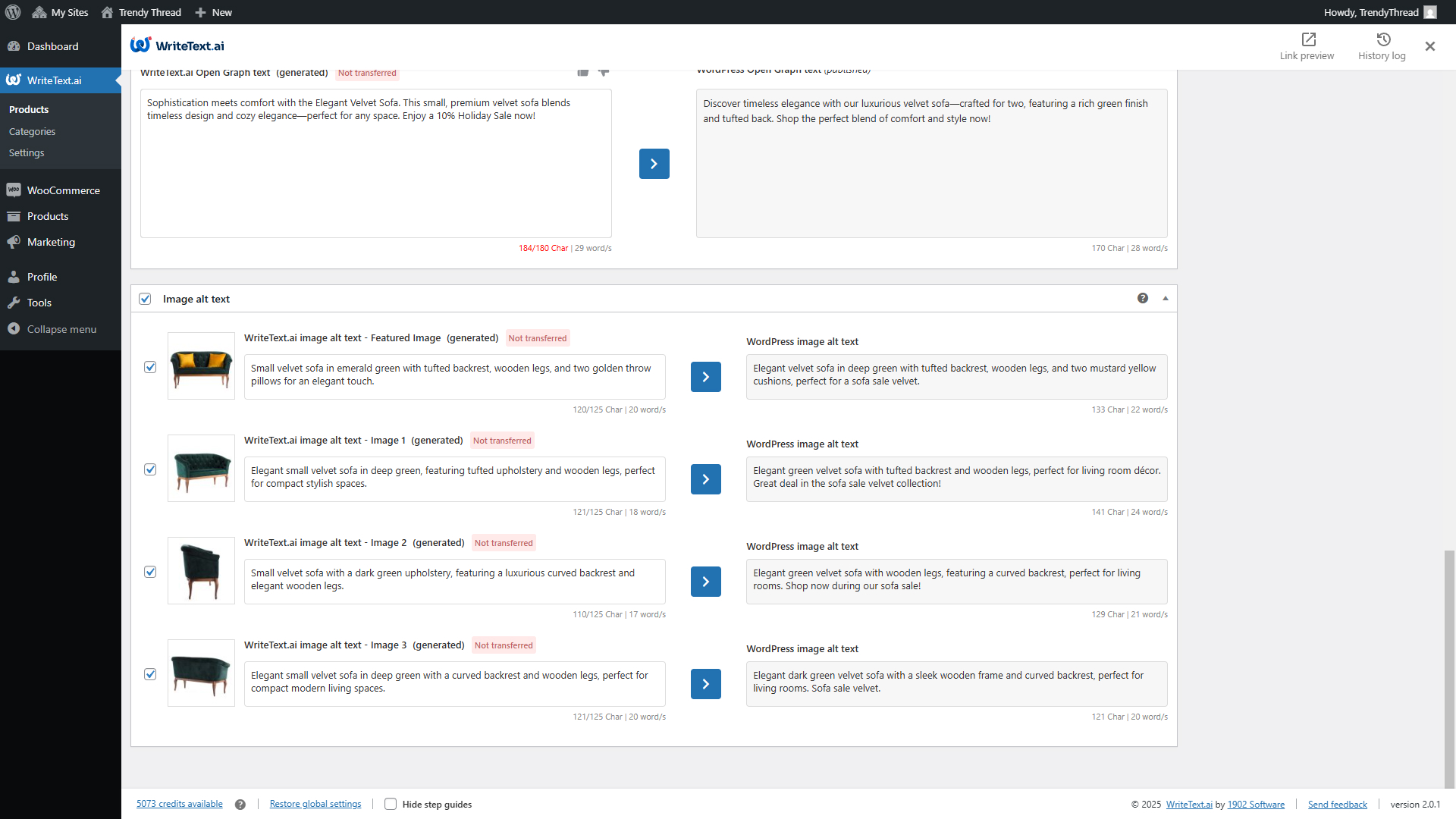Click the WriteText.ai logo in the header

(177, 45)
